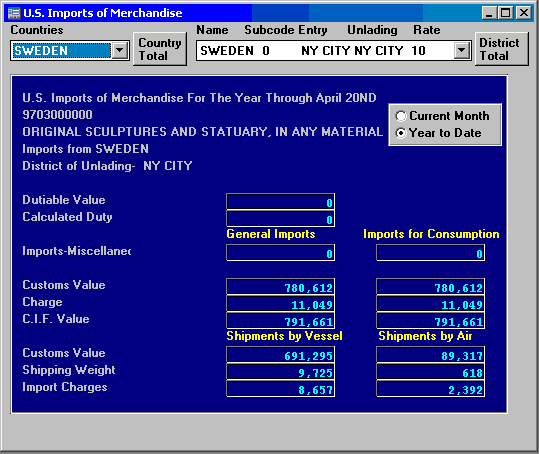Click Imports for Consumption Customs Value 780,612
The image size is (539, 454).
pyautogui.click(x=430, y=287)
